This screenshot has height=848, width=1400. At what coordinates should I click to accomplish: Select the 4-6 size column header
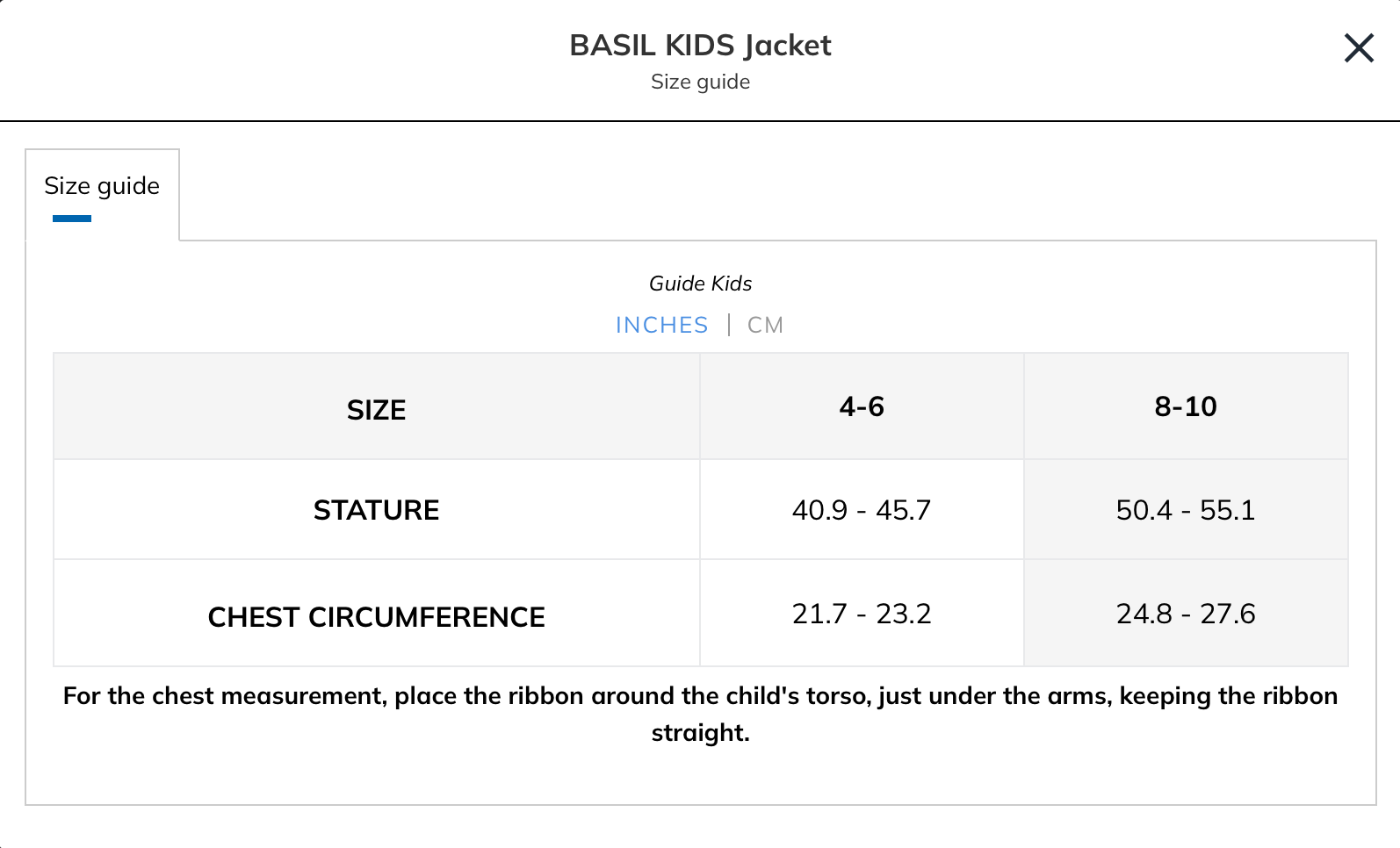[862, 406]
